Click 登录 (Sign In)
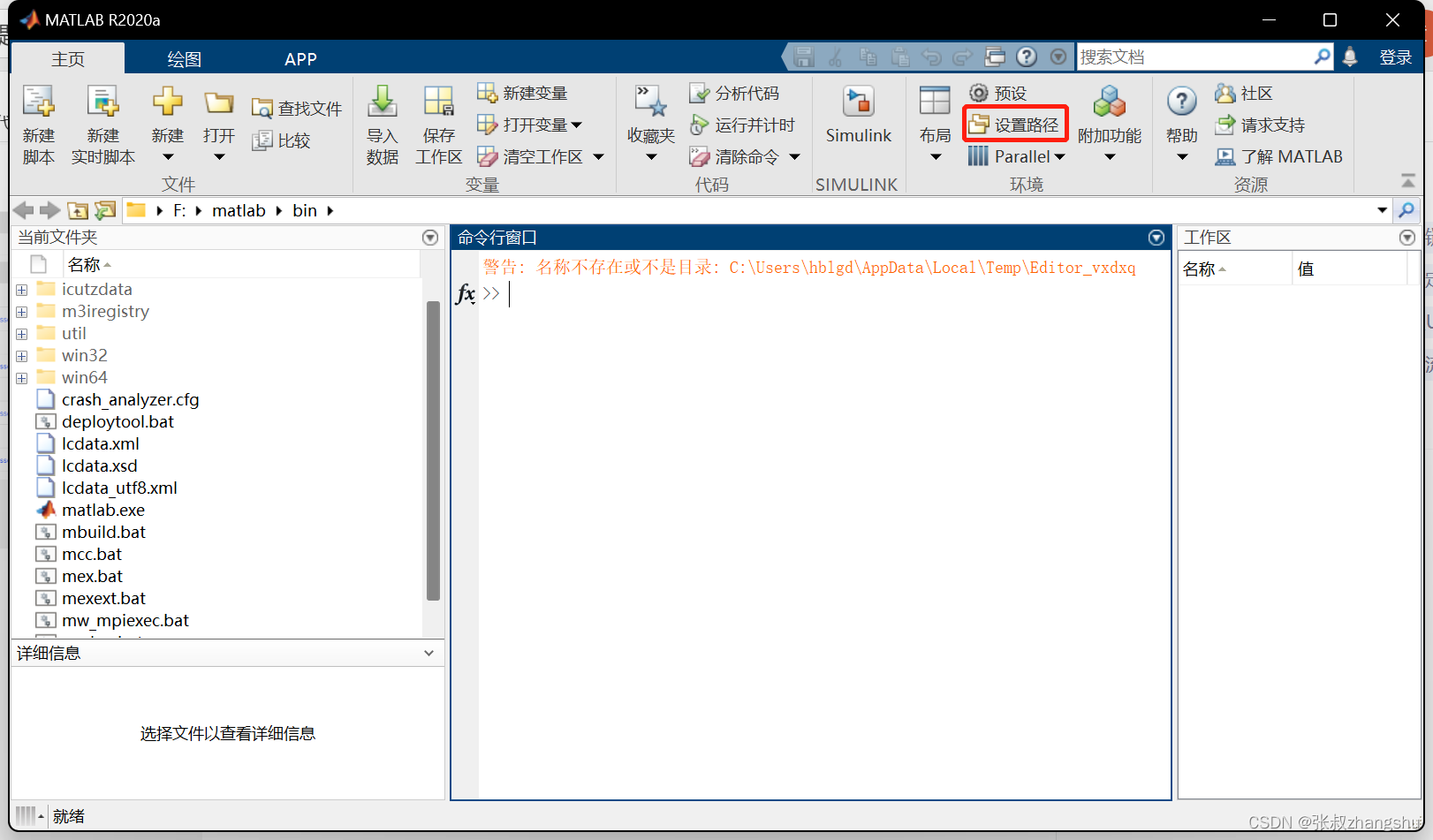 [x=1396, y=57]
